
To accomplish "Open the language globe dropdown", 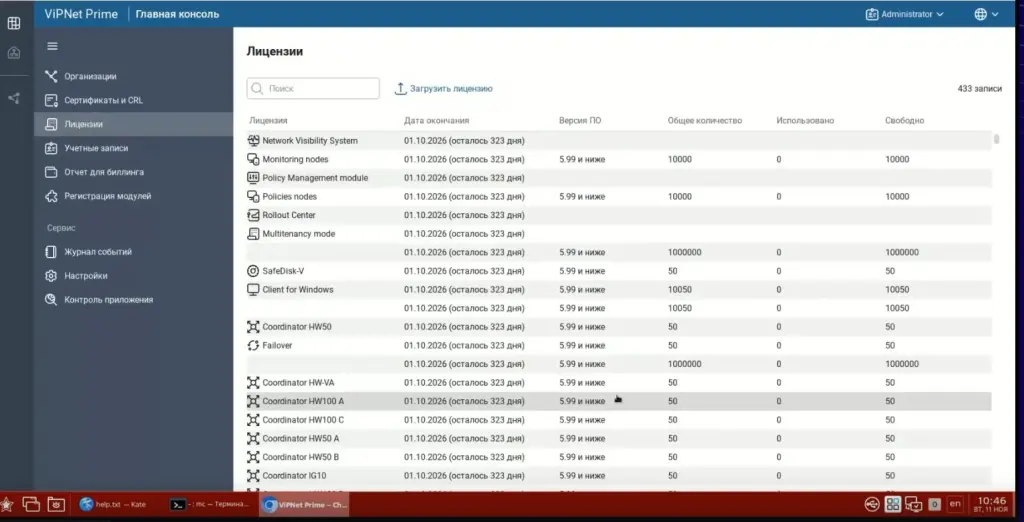I will pos(986,14).
